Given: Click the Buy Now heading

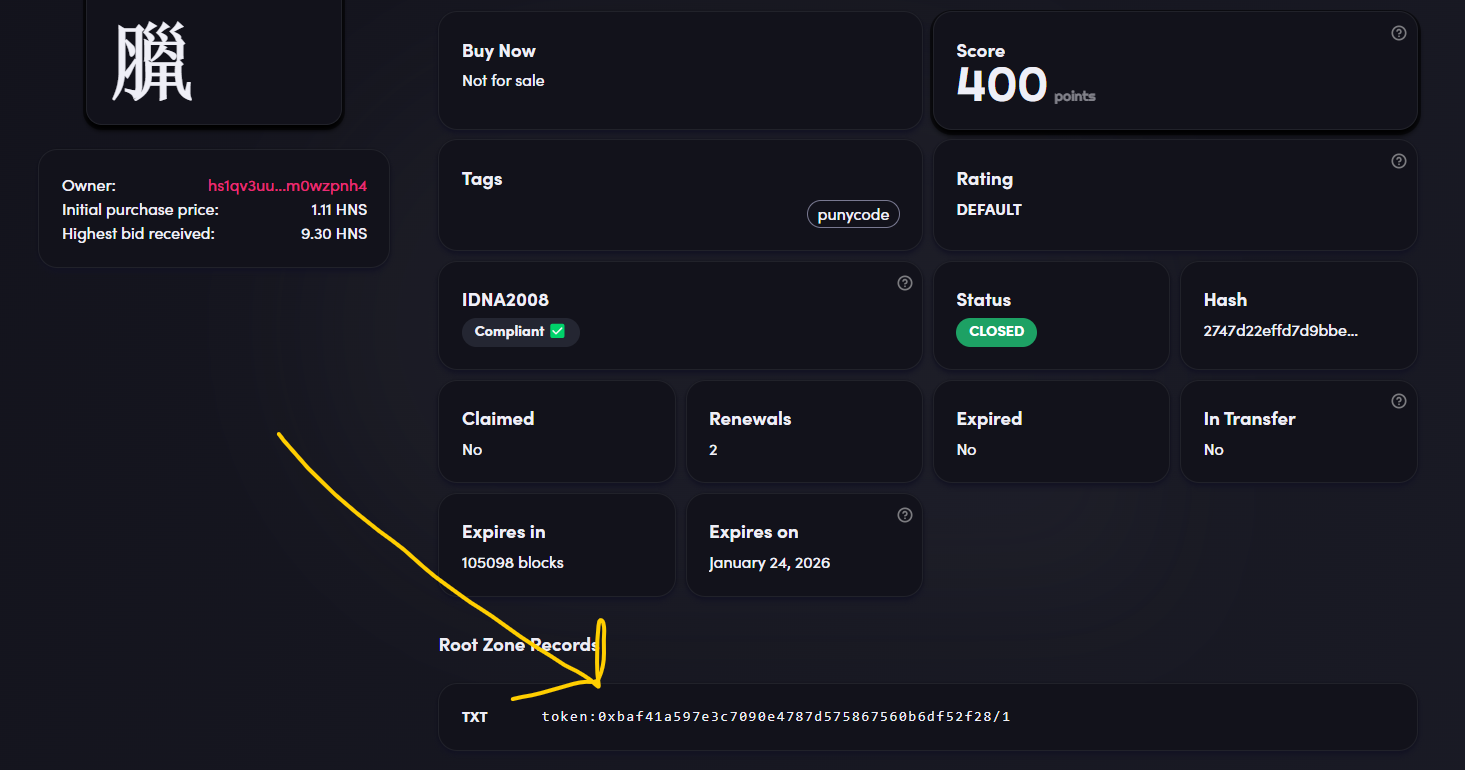Looking at the screenshot, I should click(x=499, y=51).
